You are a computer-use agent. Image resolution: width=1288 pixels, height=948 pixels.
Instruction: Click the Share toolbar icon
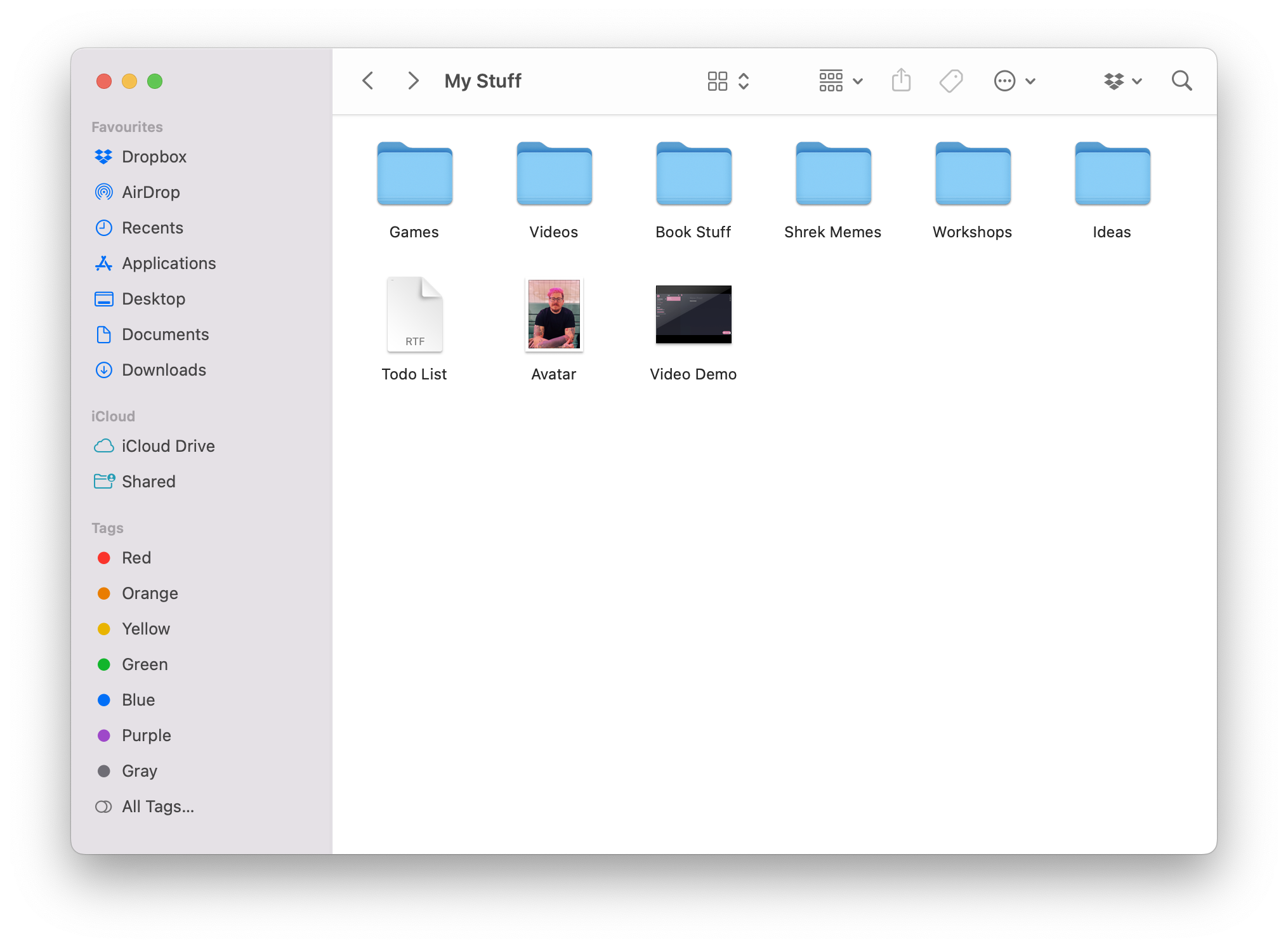pos(901,81)
